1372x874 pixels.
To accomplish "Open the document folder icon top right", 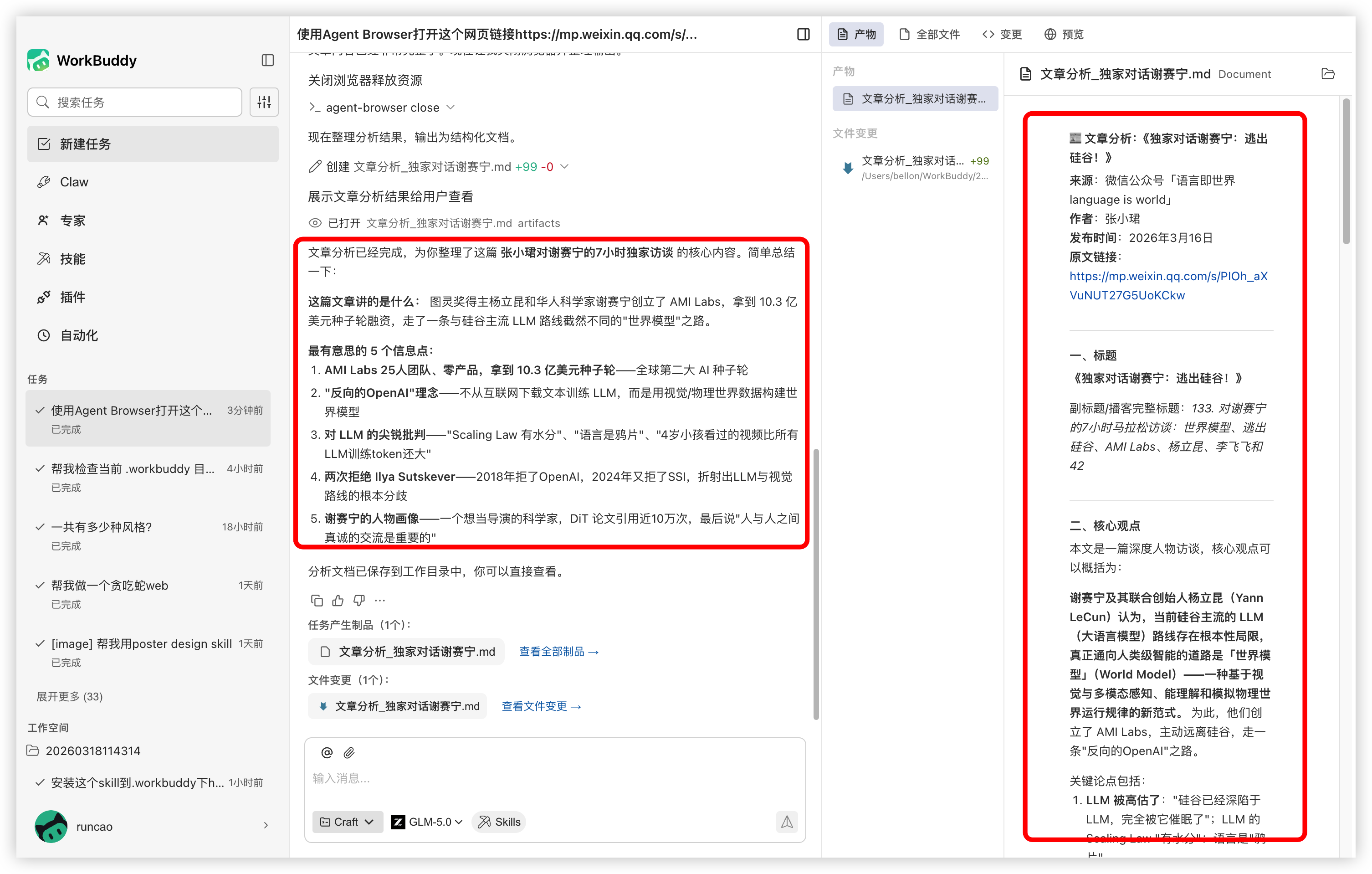I will (1327, 74).
